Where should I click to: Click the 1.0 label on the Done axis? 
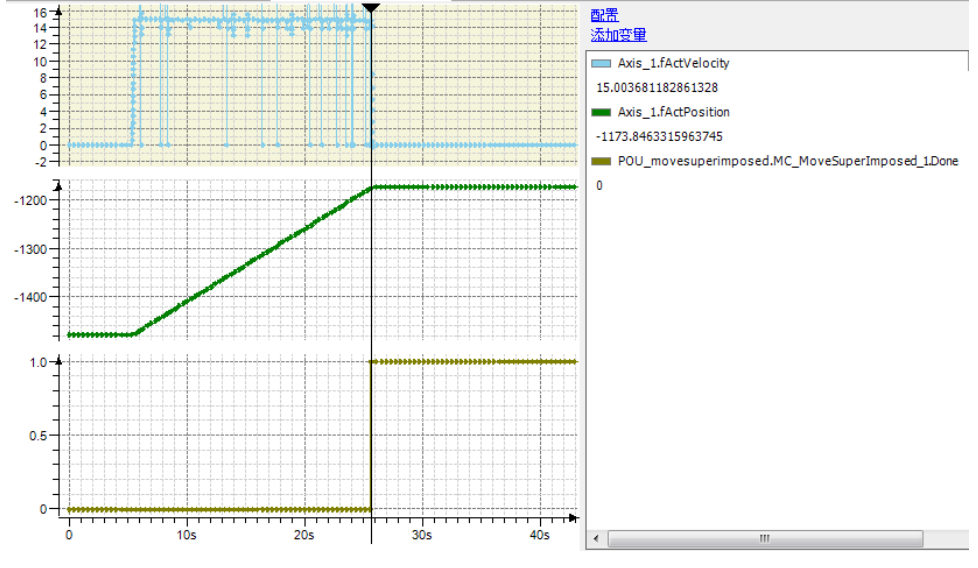coord(38,362)
